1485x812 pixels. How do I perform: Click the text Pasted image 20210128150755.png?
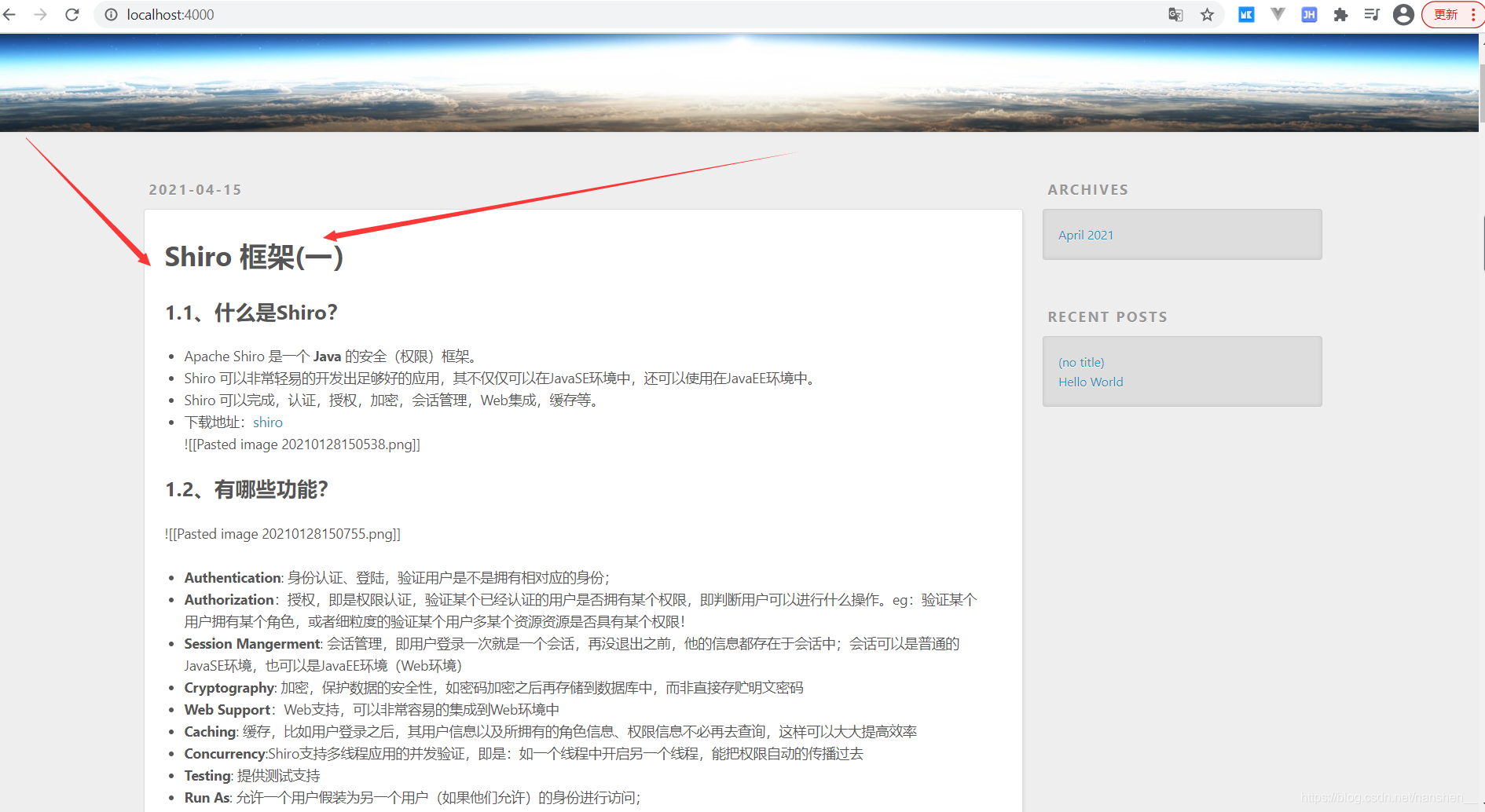pos(284,534)
